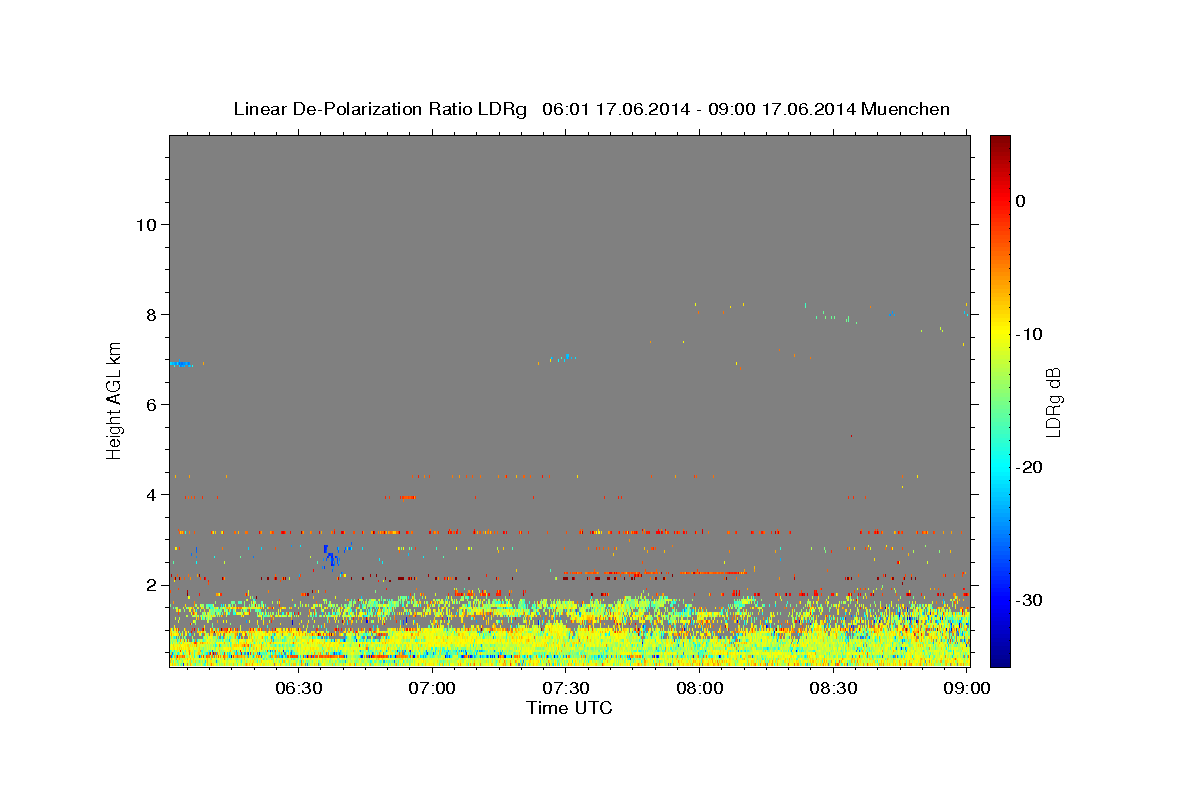
Task: Click the 08:00 time tick label
Action: (700, 689)
